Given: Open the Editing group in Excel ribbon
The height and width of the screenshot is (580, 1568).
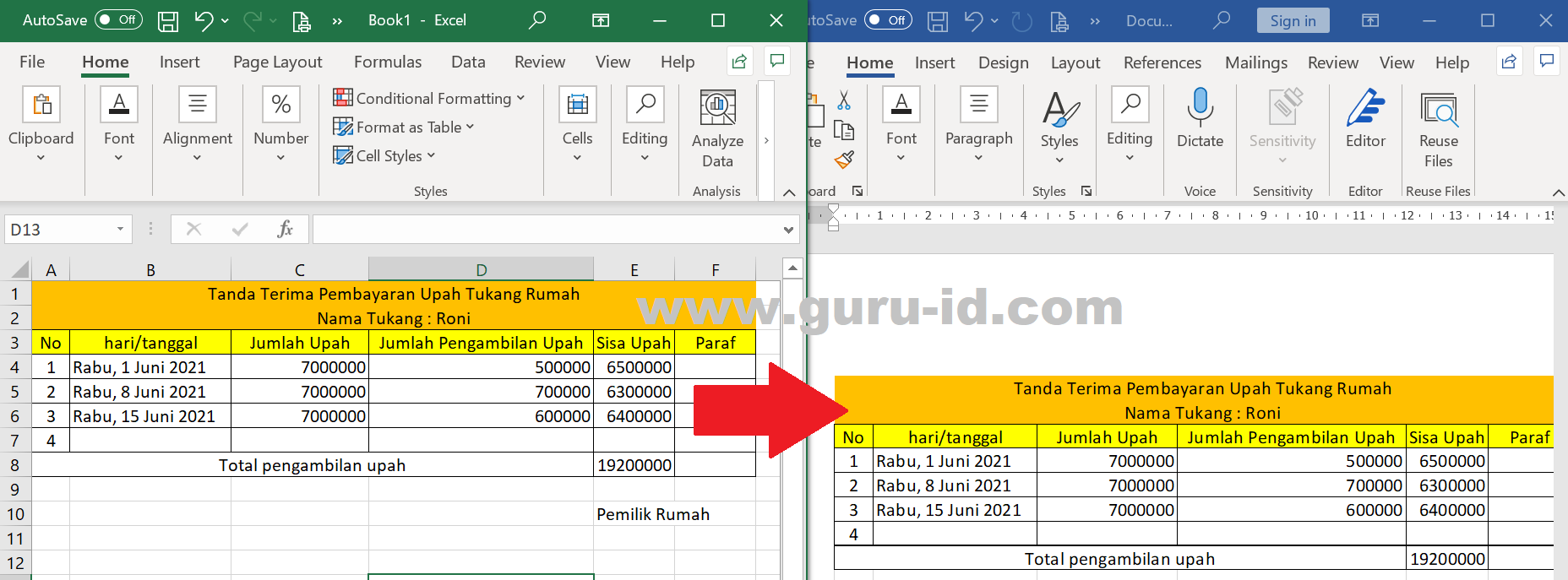Looking at the screenshot, I should click(x=645, y=125).
